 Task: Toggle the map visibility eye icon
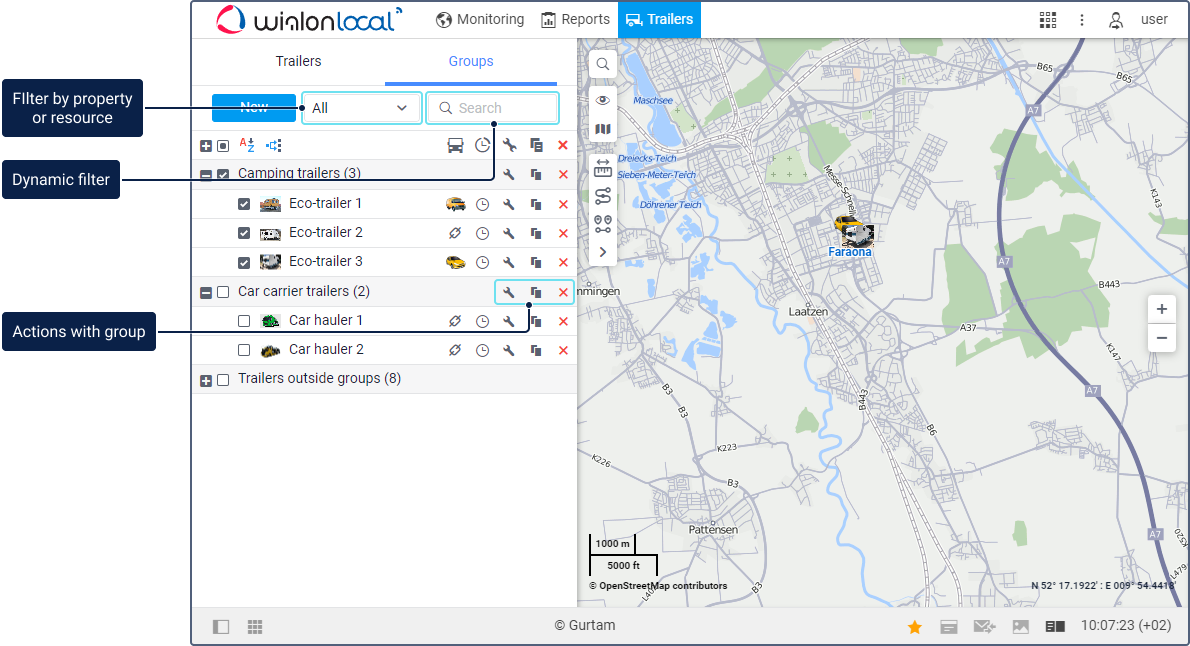[x=603, y=99]
